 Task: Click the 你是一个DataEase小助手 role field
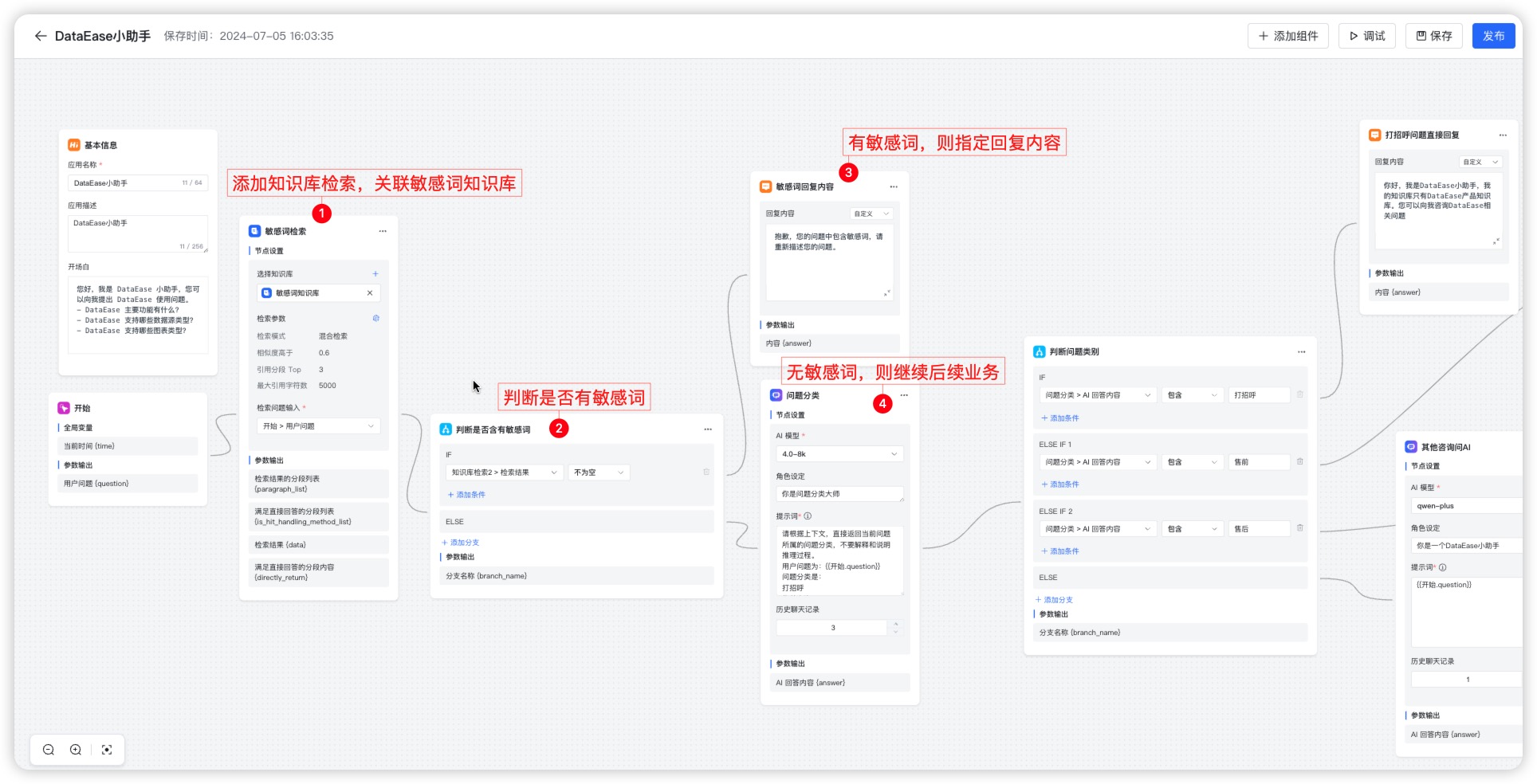[1467, 546]
